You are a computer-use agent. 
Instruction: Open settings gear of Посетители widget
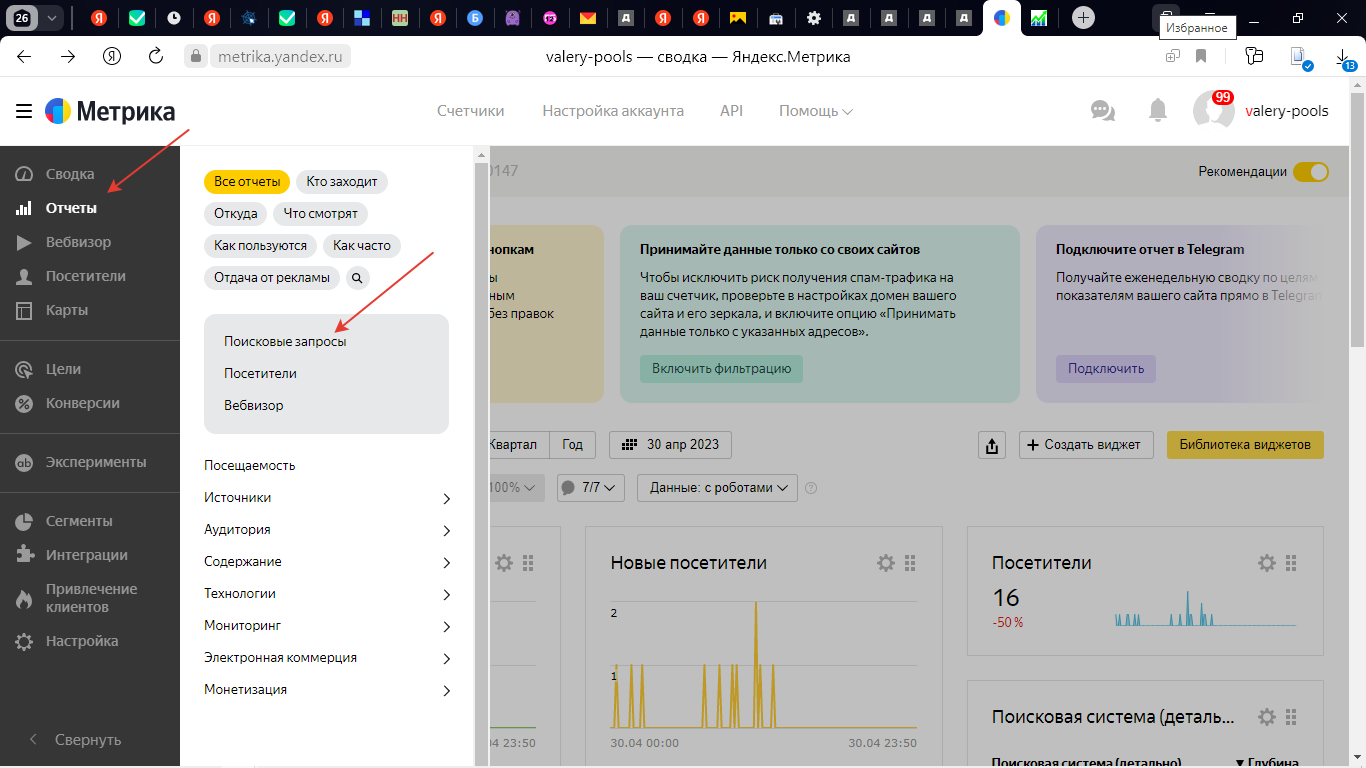coord(1266,563)
